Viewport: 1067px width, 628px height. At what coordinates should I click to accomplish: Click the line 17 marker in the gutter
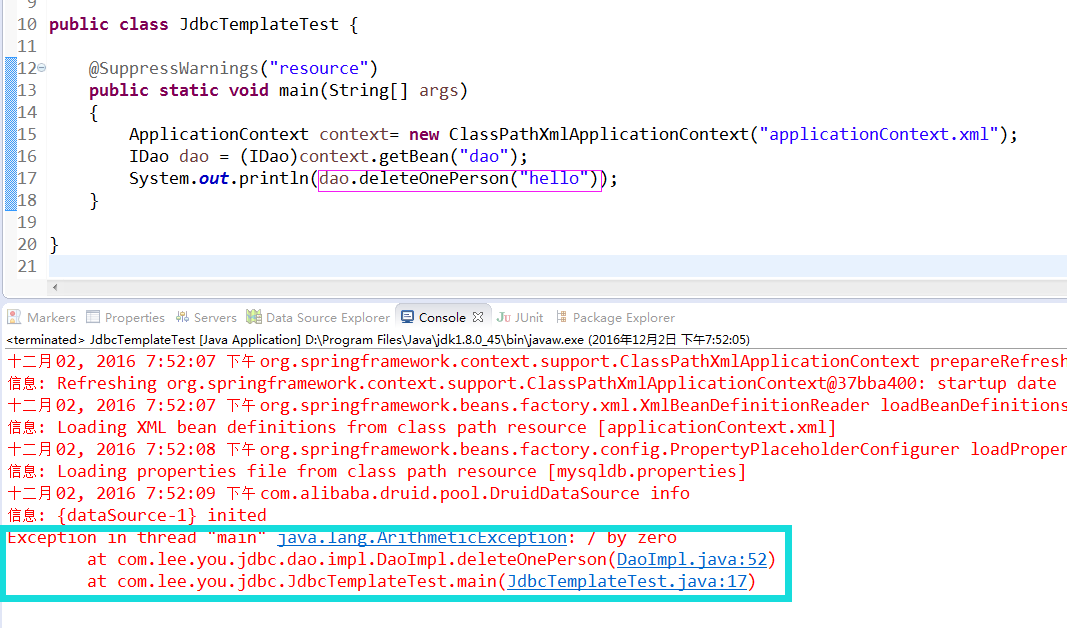10,178
